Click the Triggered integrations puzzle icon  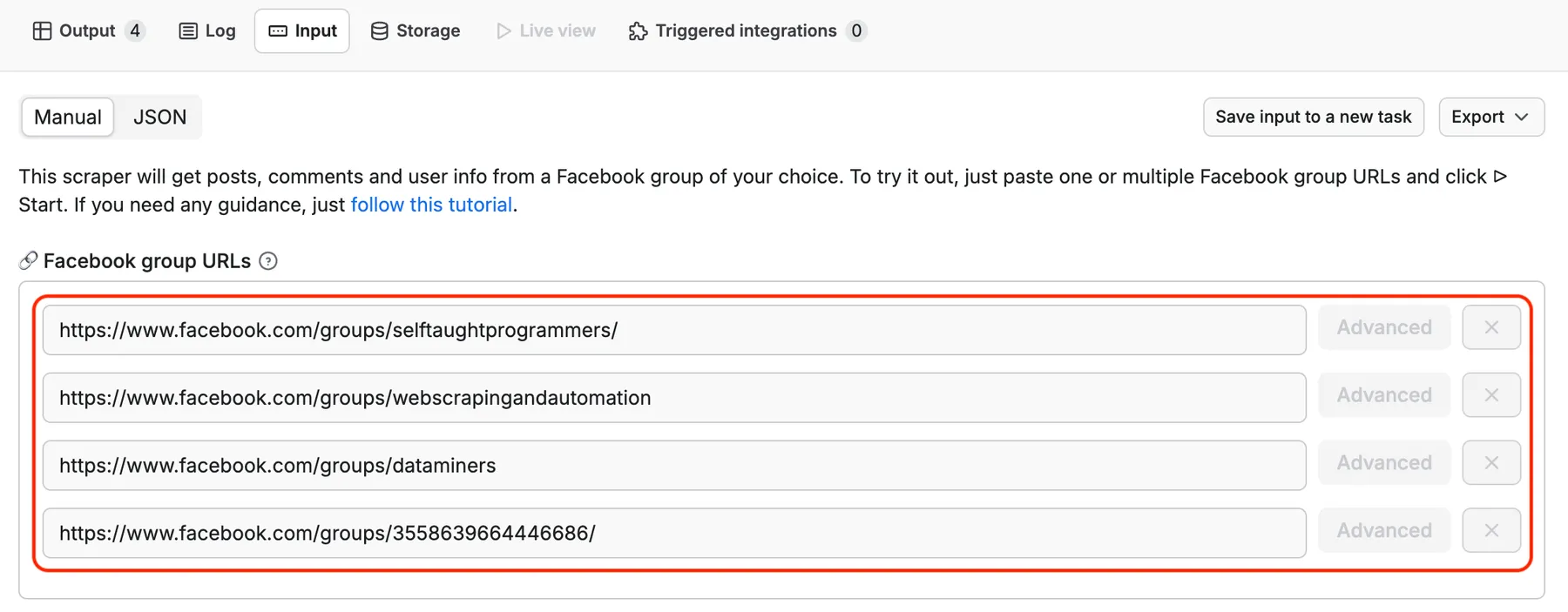[x=637, y=30]
